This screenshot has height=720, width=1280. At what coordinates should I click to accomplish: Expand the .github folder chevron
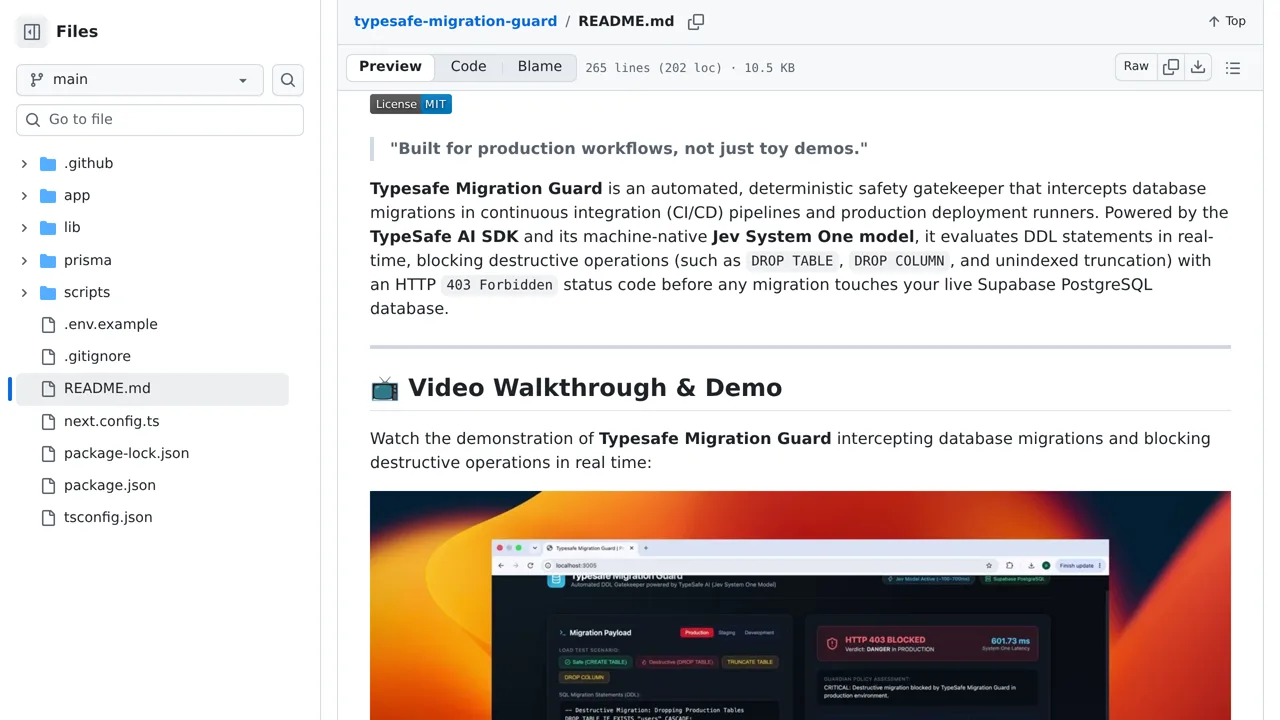click(24, 163)
